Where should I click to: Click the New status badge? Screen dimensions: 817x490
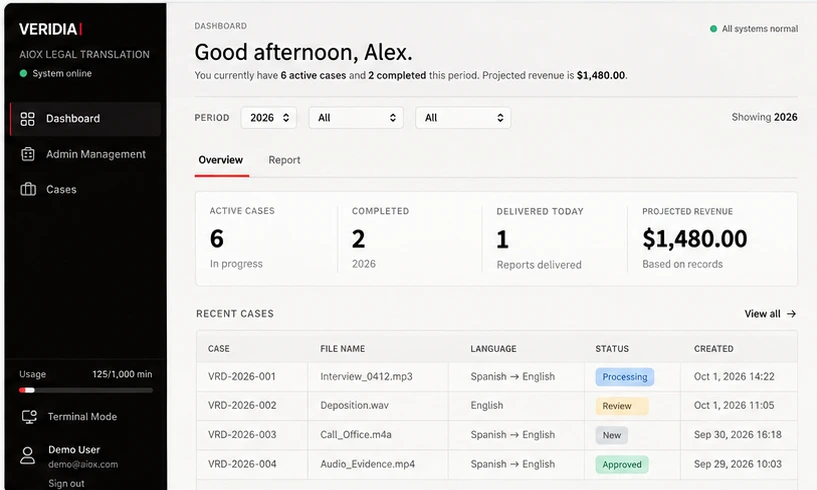coord(612,435)
